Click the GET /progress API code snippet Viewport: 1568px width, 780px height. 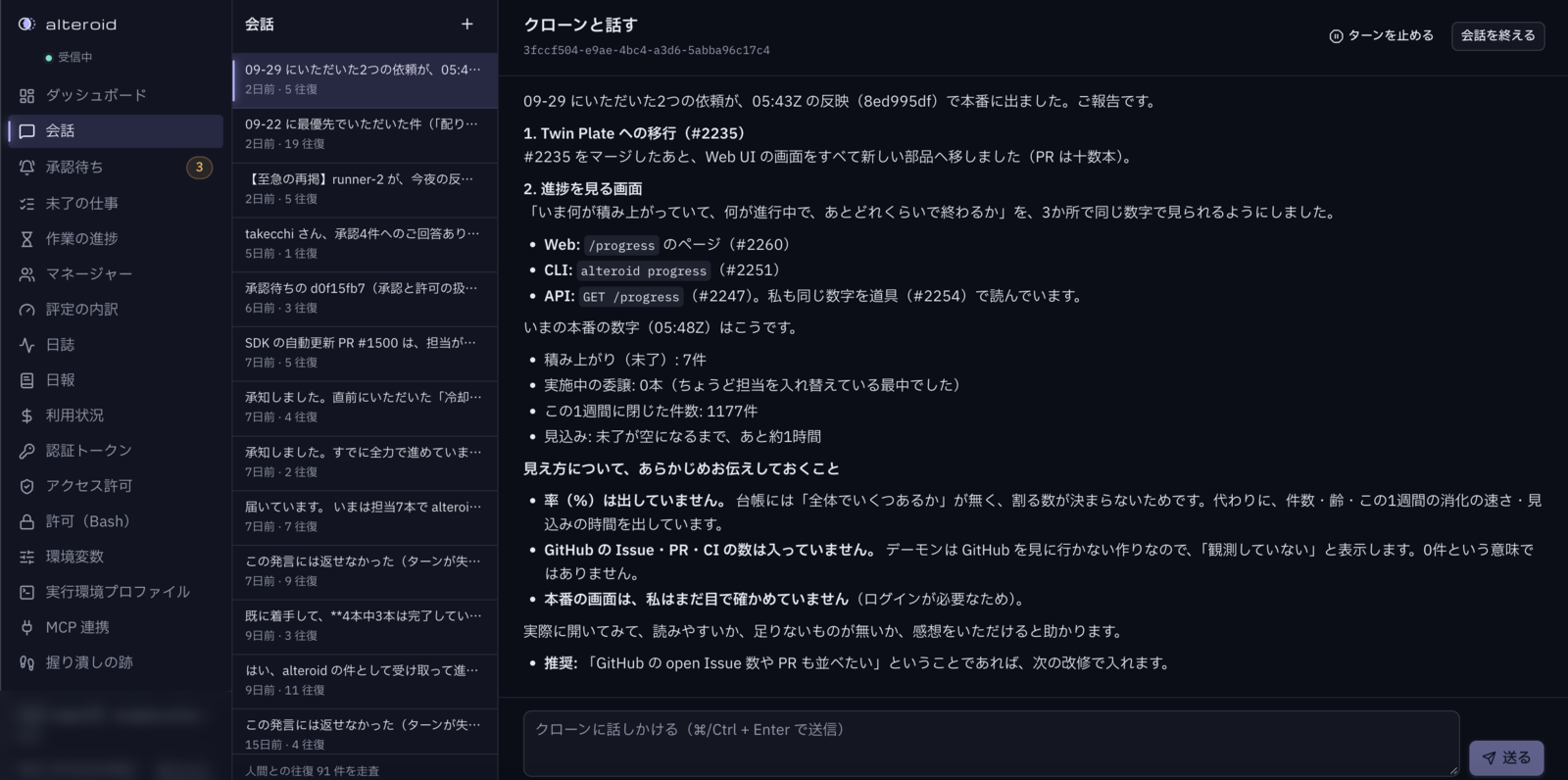click(631, 297)
